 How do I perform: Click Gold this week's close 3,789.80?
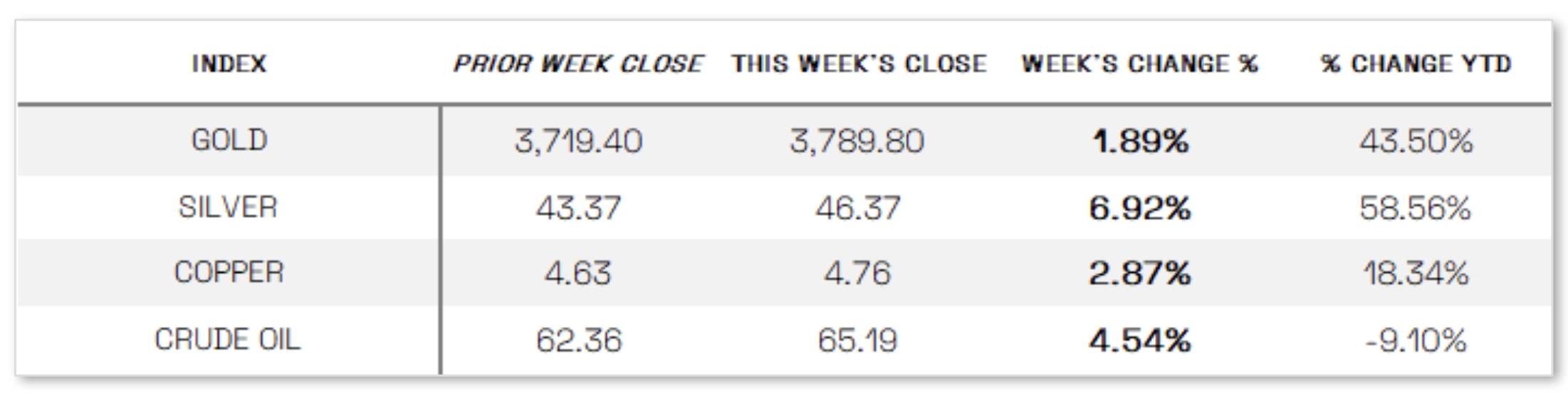[857, 140]
